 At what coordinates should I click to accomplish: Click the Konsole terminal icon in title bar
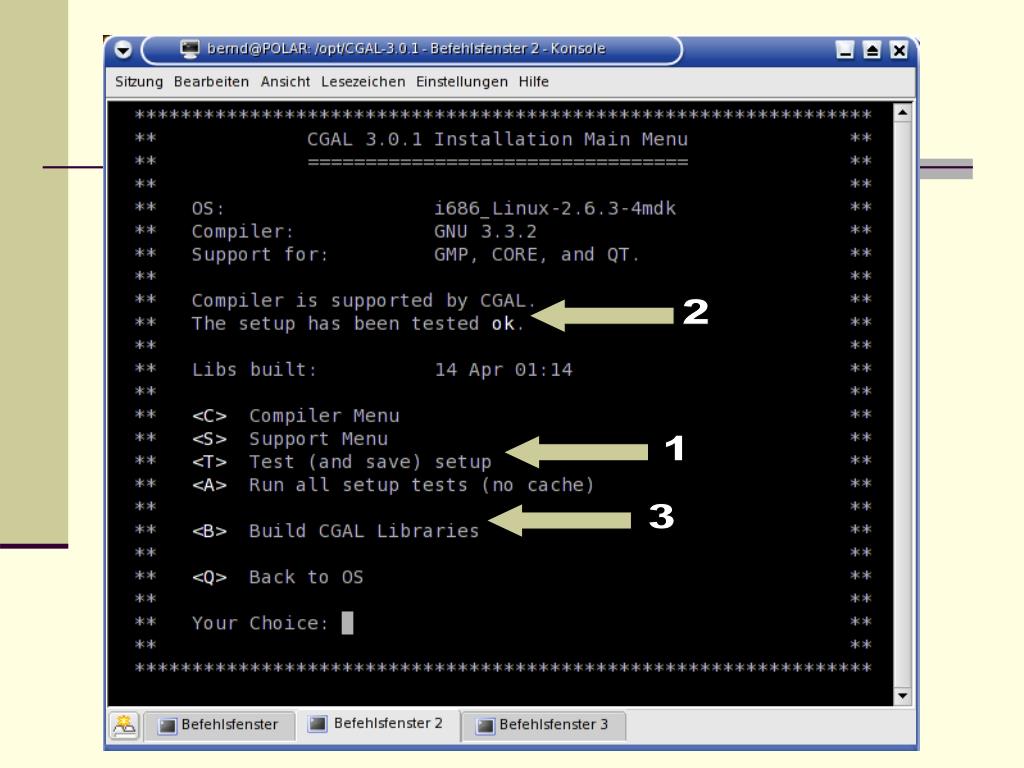point(189,49)
